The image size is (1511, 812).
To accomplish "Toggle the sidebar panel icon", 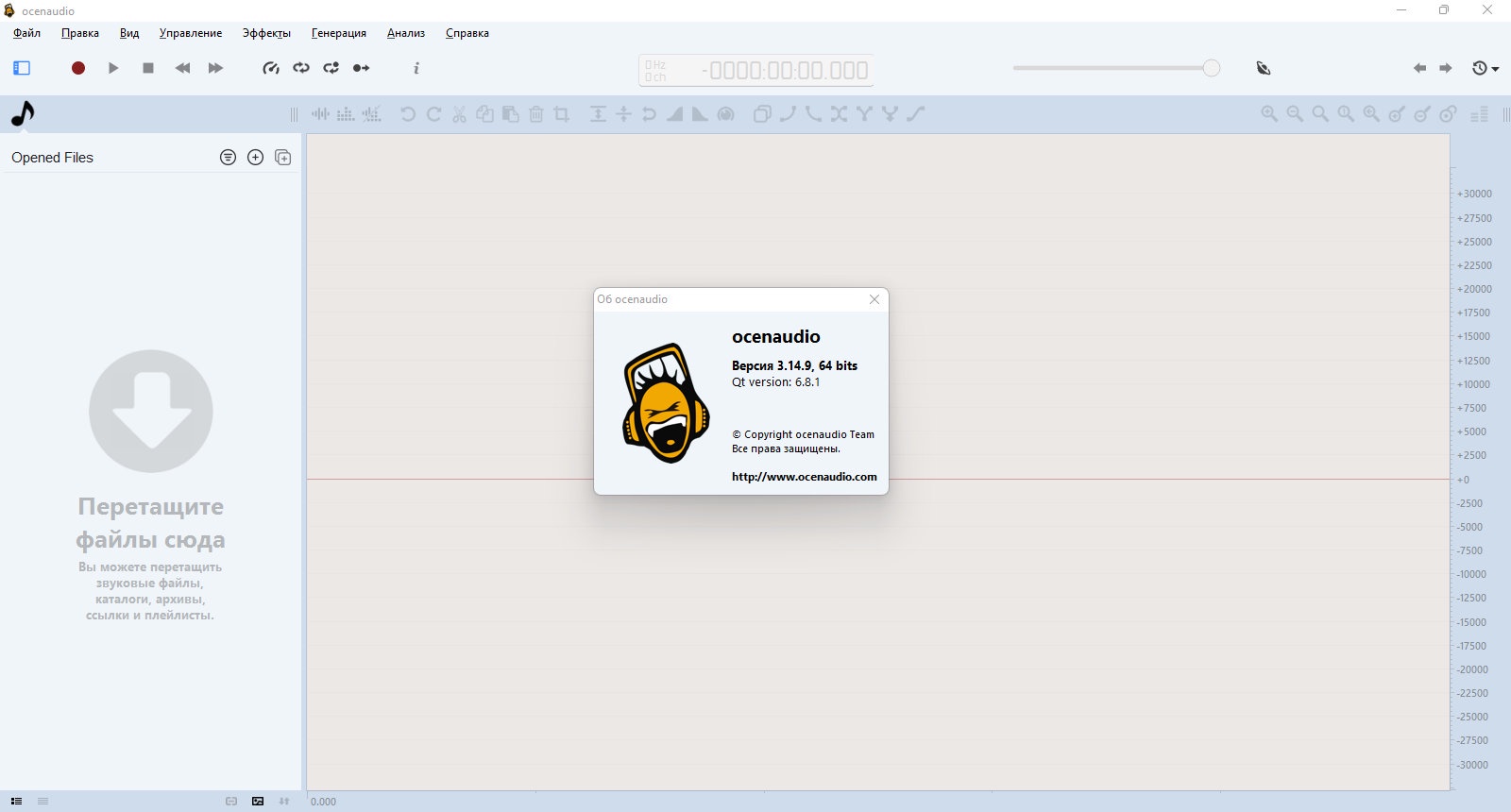I will [22, 68].
